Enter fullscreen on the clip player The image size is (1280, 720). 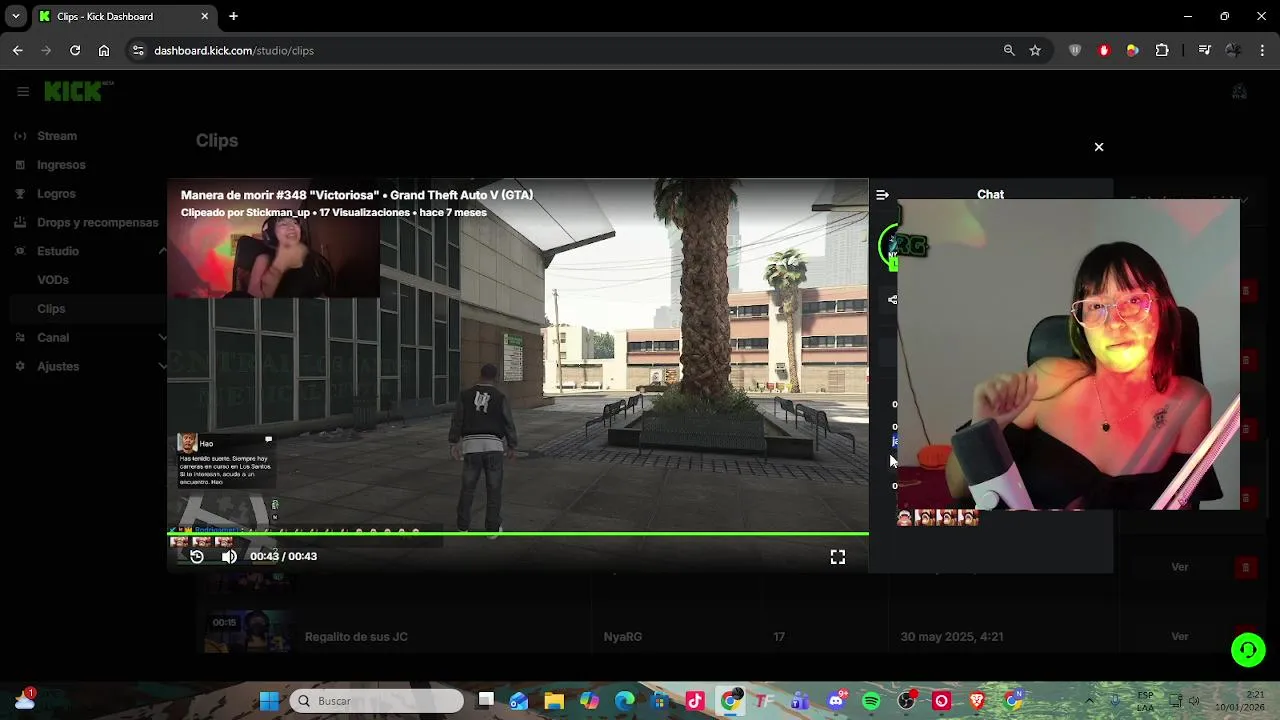point(838,557)
